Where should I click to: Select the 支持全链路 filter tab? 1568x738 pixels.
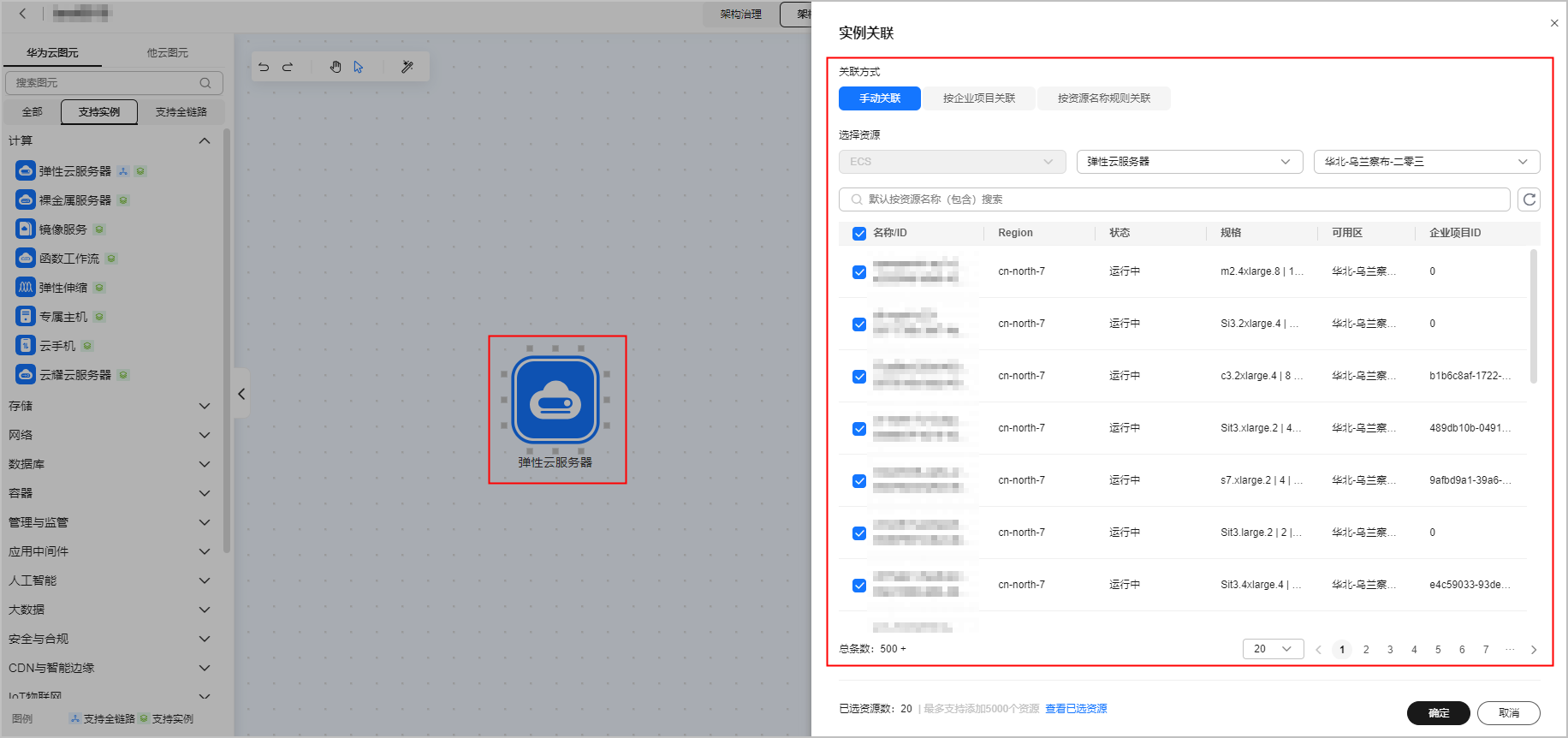181,112
